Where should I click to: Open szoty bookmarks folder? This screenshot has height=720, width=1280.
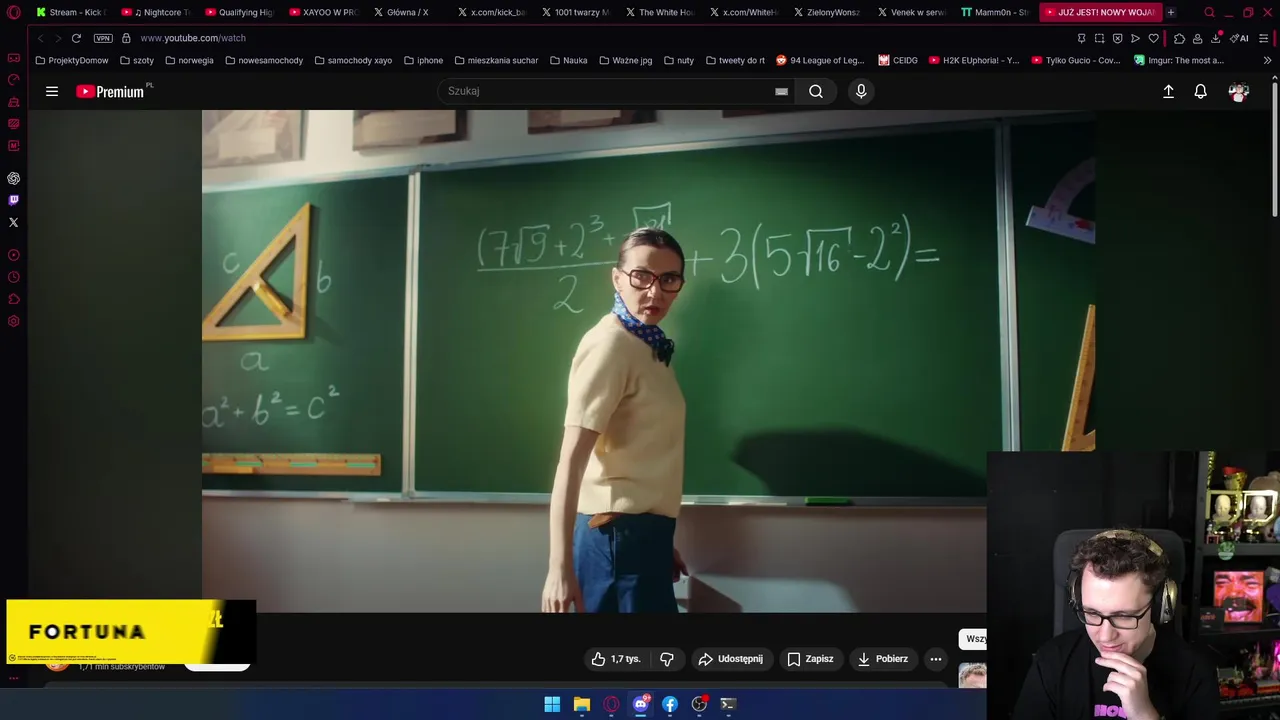(137, 60)
